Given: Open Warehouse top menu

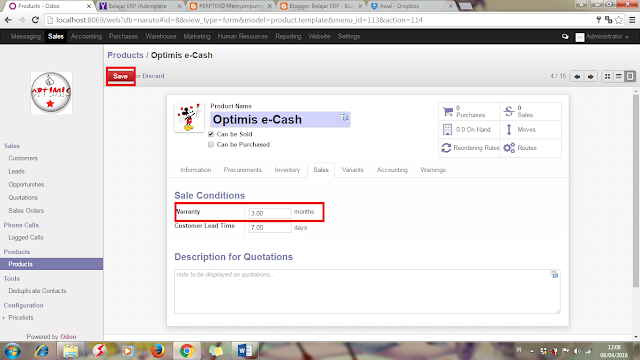Looking at the screenshot, I should click(161, 36).
